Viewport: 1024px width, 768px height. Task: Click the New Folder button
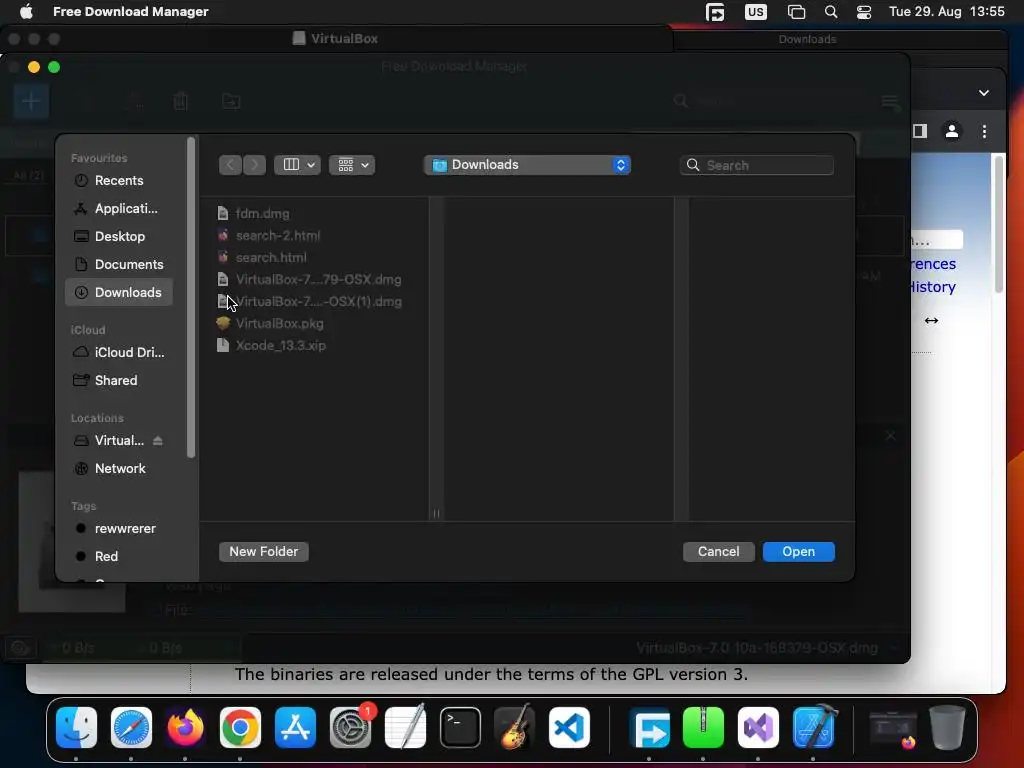pyautogui.click(x=264, y=552)
